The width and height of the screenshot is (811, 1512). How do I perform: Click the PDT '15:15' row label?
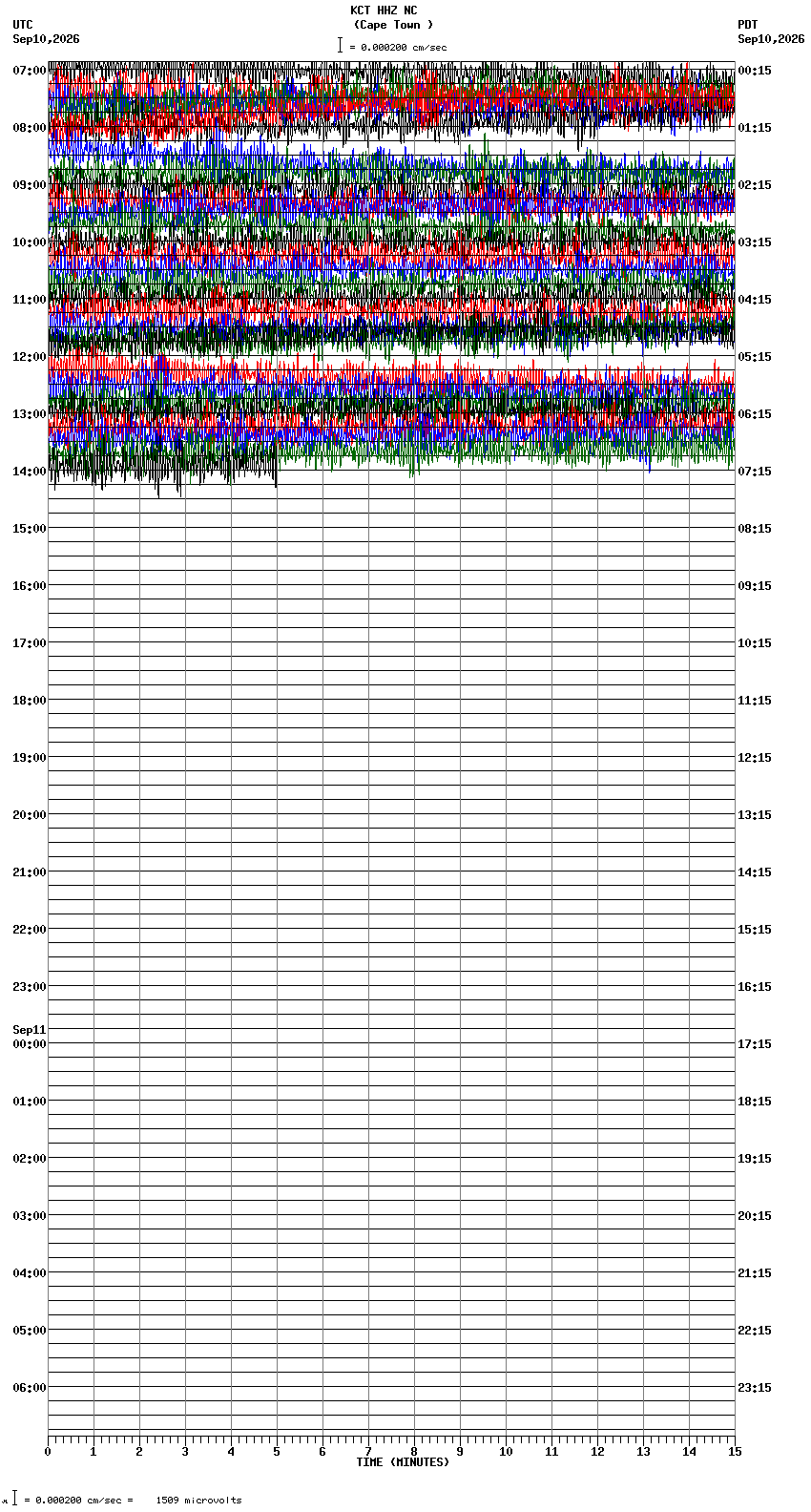(755, 930)
